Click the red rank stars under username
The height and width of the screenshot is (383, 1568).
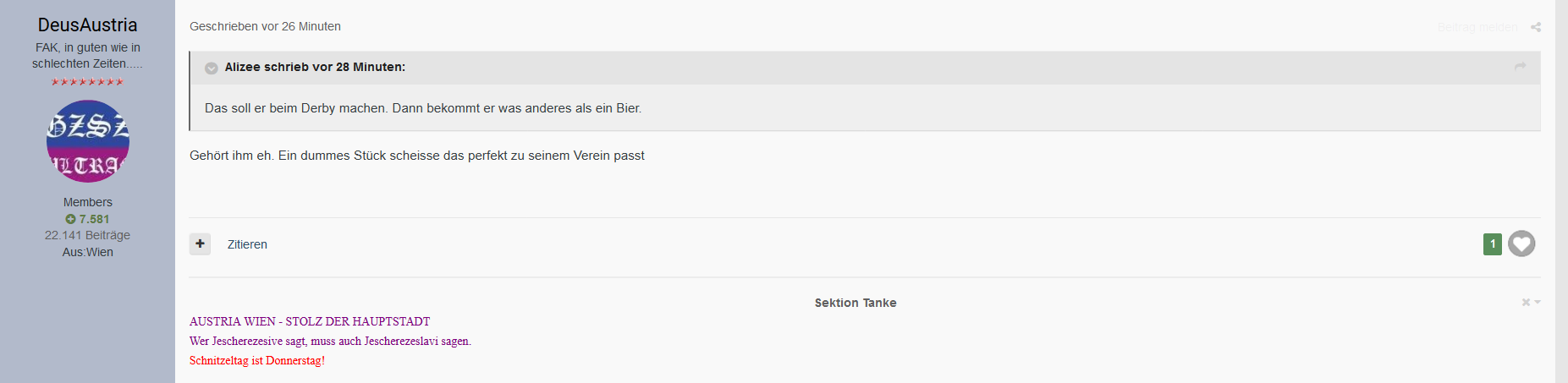87,82
